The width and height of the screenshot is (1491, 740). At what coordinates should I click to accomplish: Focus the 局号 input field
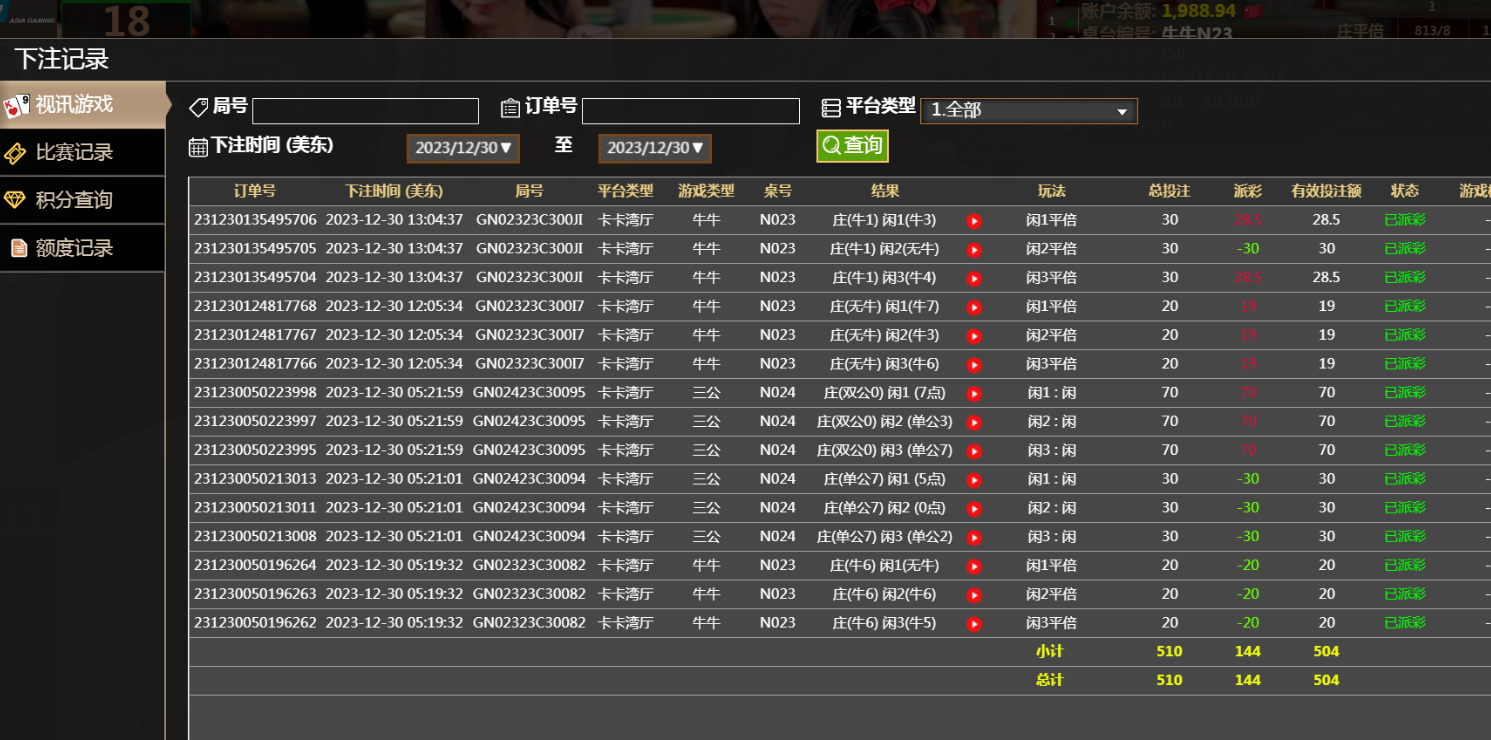pyautogui.click(x=365, y=111)
